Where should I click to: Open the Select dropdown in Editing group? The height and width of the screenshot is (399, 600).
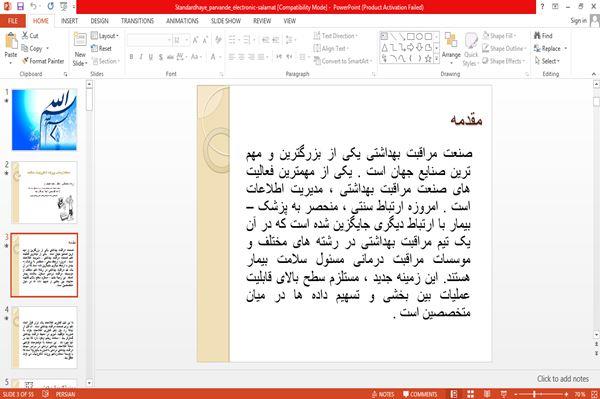[547, 61]
